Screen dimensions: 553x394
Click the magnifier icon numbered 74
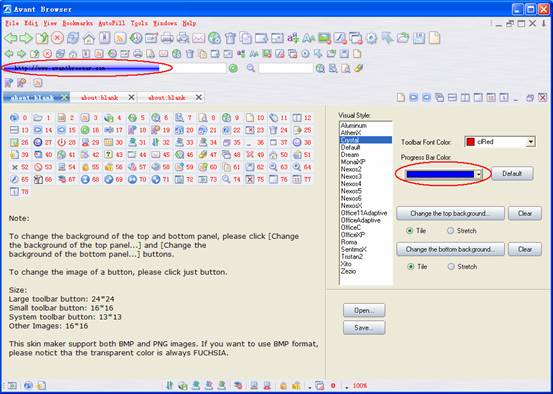click(x=226, y=179)
